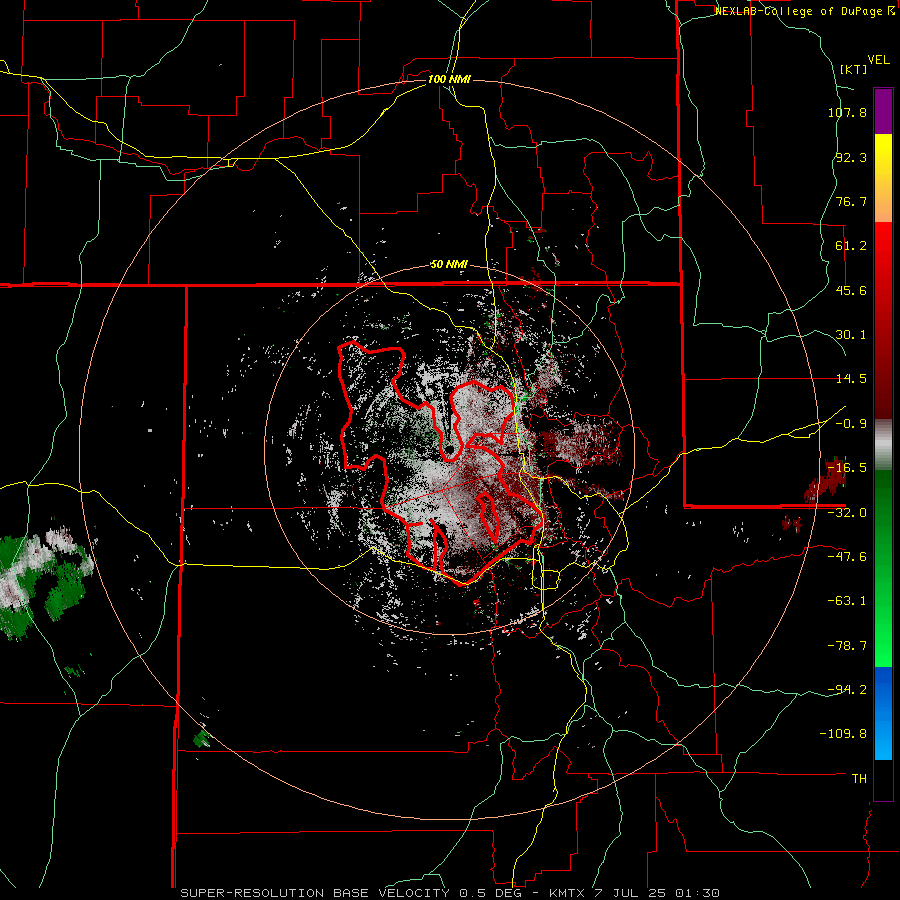Pick the gray segment of the color bar
The width and height of the screenshot is (900, 900).
(x=883, y=445)
